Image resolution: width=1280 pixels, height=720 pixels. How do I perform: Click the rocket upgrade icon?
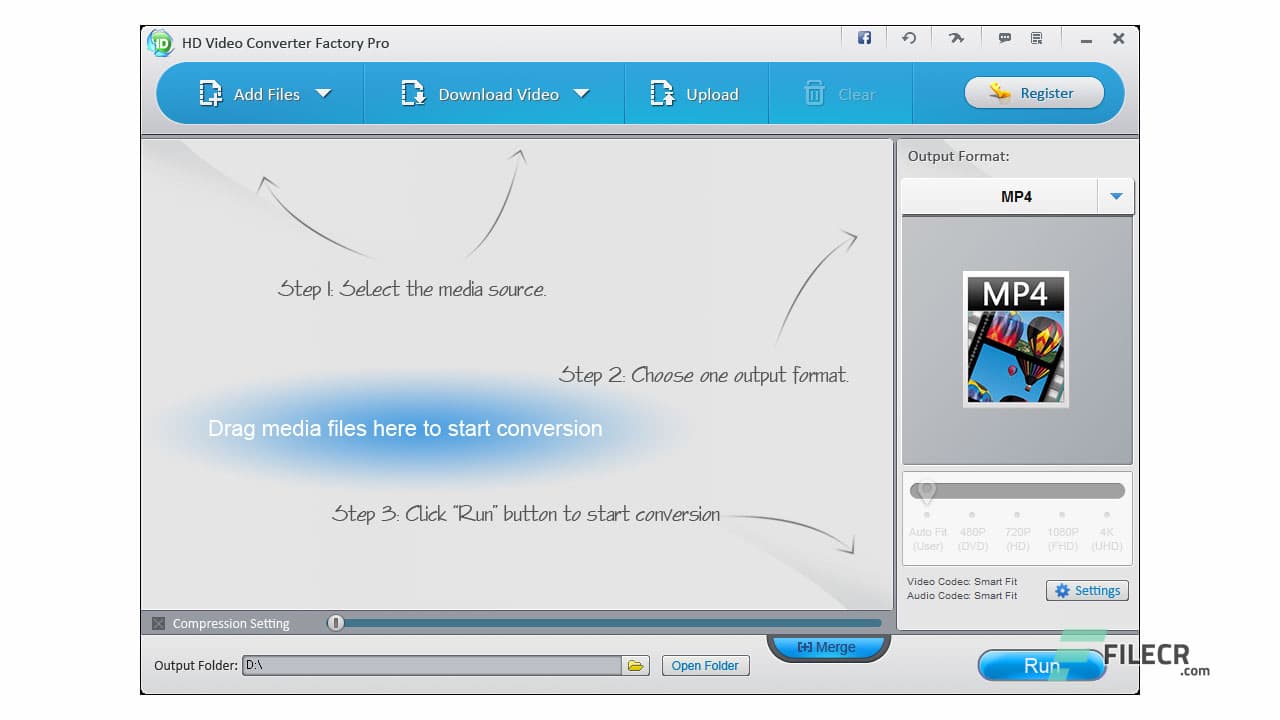[956, 37]
